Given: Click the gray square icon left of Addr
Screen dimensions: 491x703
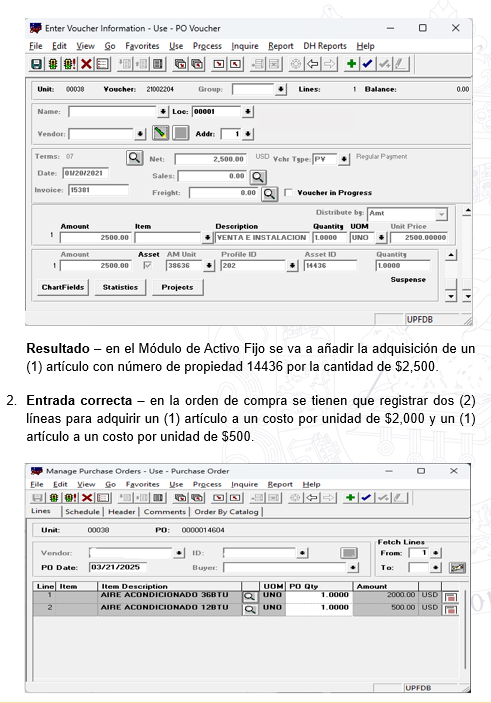Looking at the screenshot, I should pos(180,133).
